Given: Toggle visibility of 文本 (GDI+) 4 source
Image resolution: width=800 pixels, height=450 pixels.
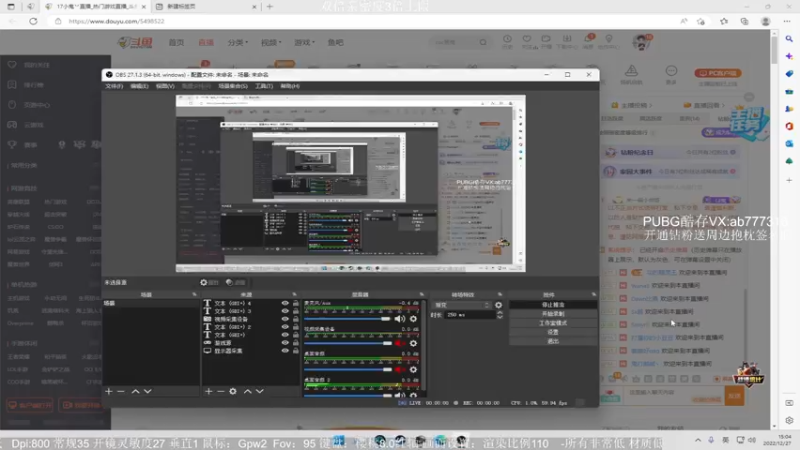Looking at the screenshot, I should (x=285, y=303).
